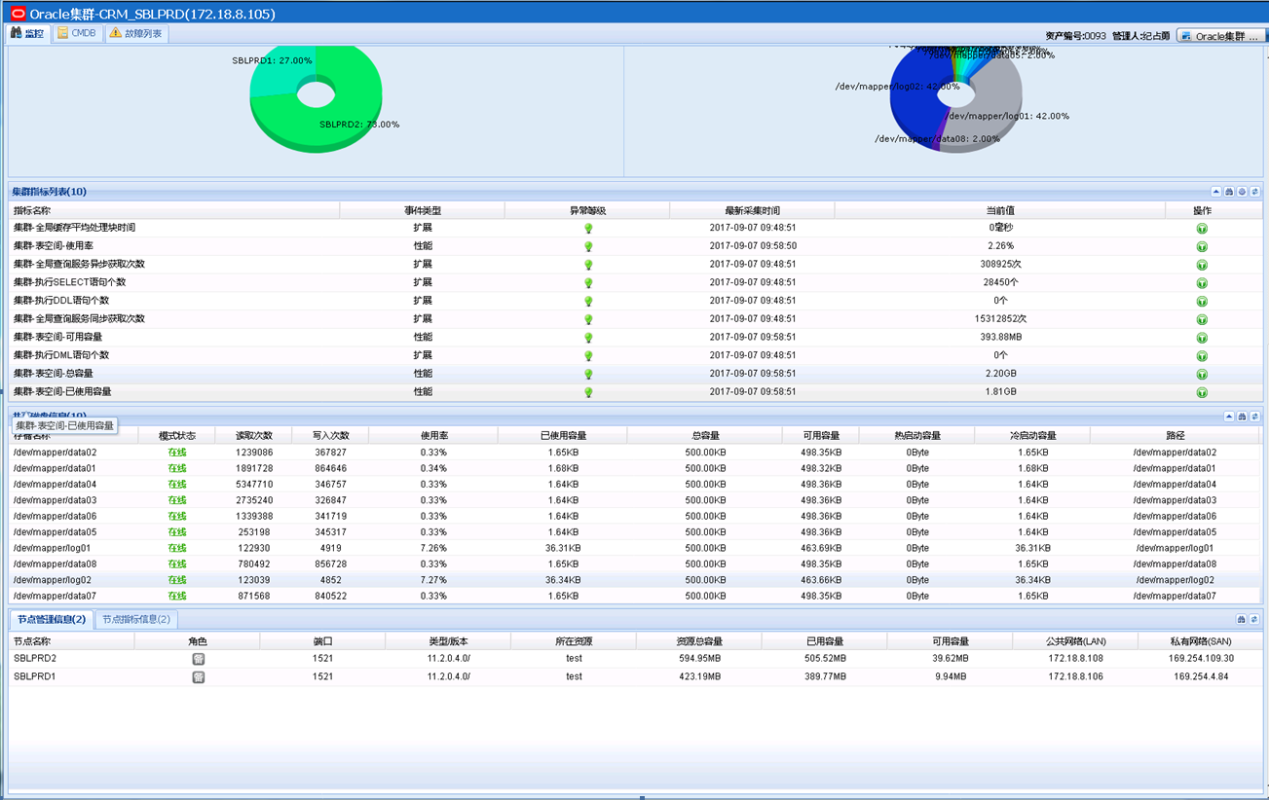Click path /dev/mapper/data06 in 路径 column

pos(1175,516)
